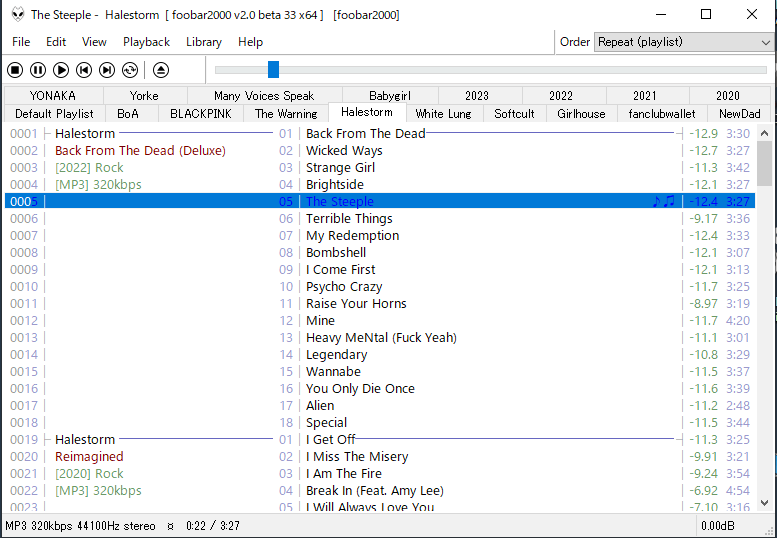
Task: Click the Stop playback button
Action: [15, 70]
